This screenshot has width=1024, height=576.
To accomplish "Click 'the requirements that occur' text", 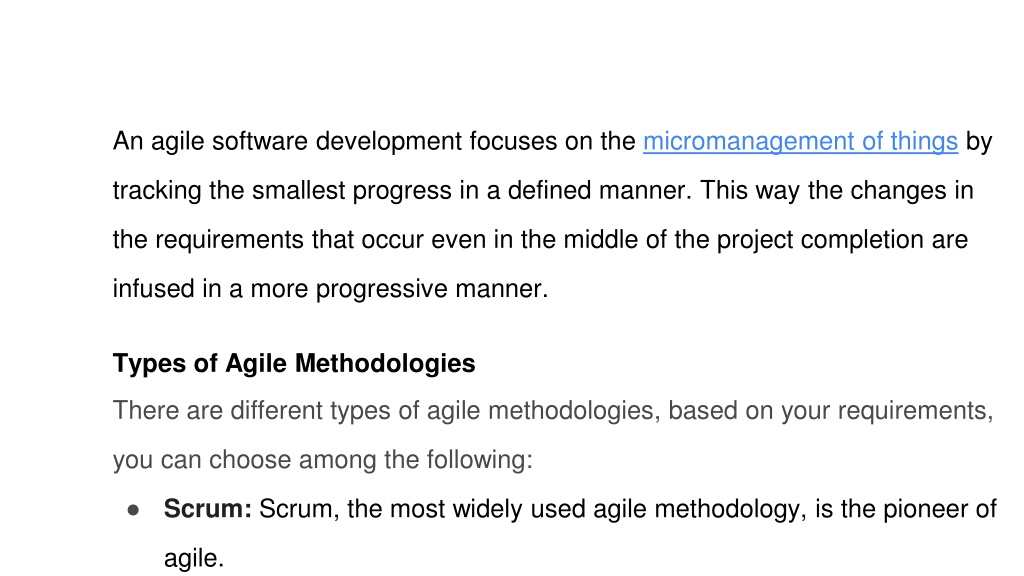I will point(266,240).
